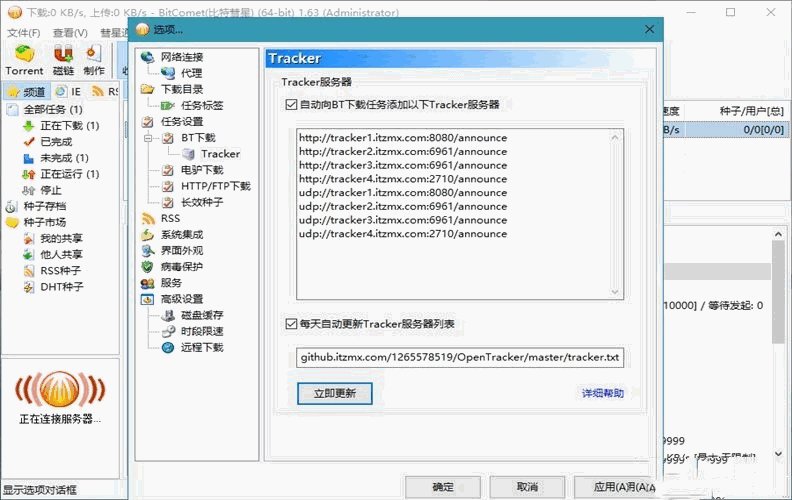Select 磁盘缓存 disk icon

coord(168,315)
